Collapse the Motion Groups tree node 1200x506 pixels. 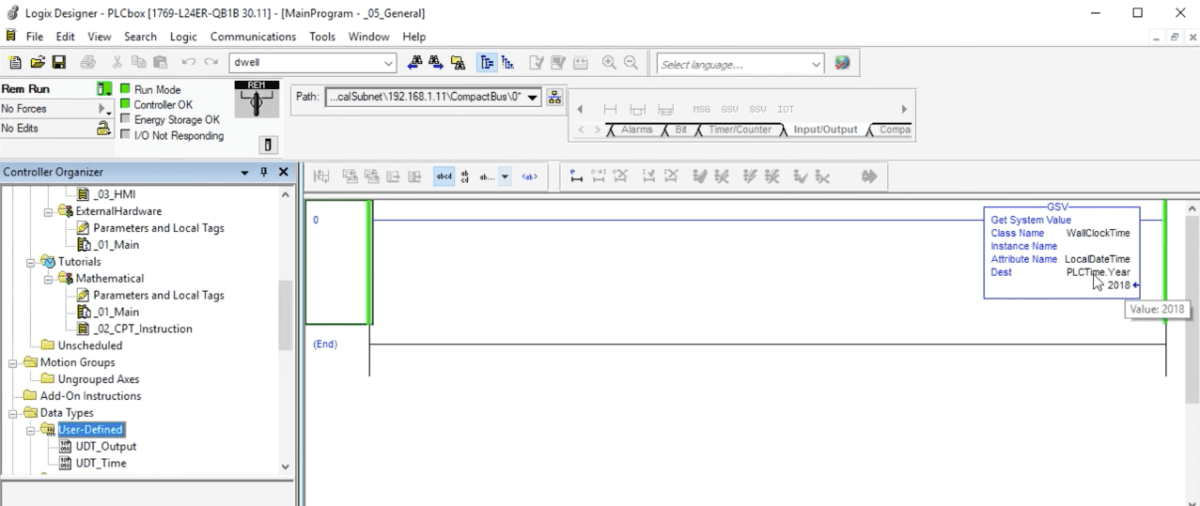click(x=14, y=363)
